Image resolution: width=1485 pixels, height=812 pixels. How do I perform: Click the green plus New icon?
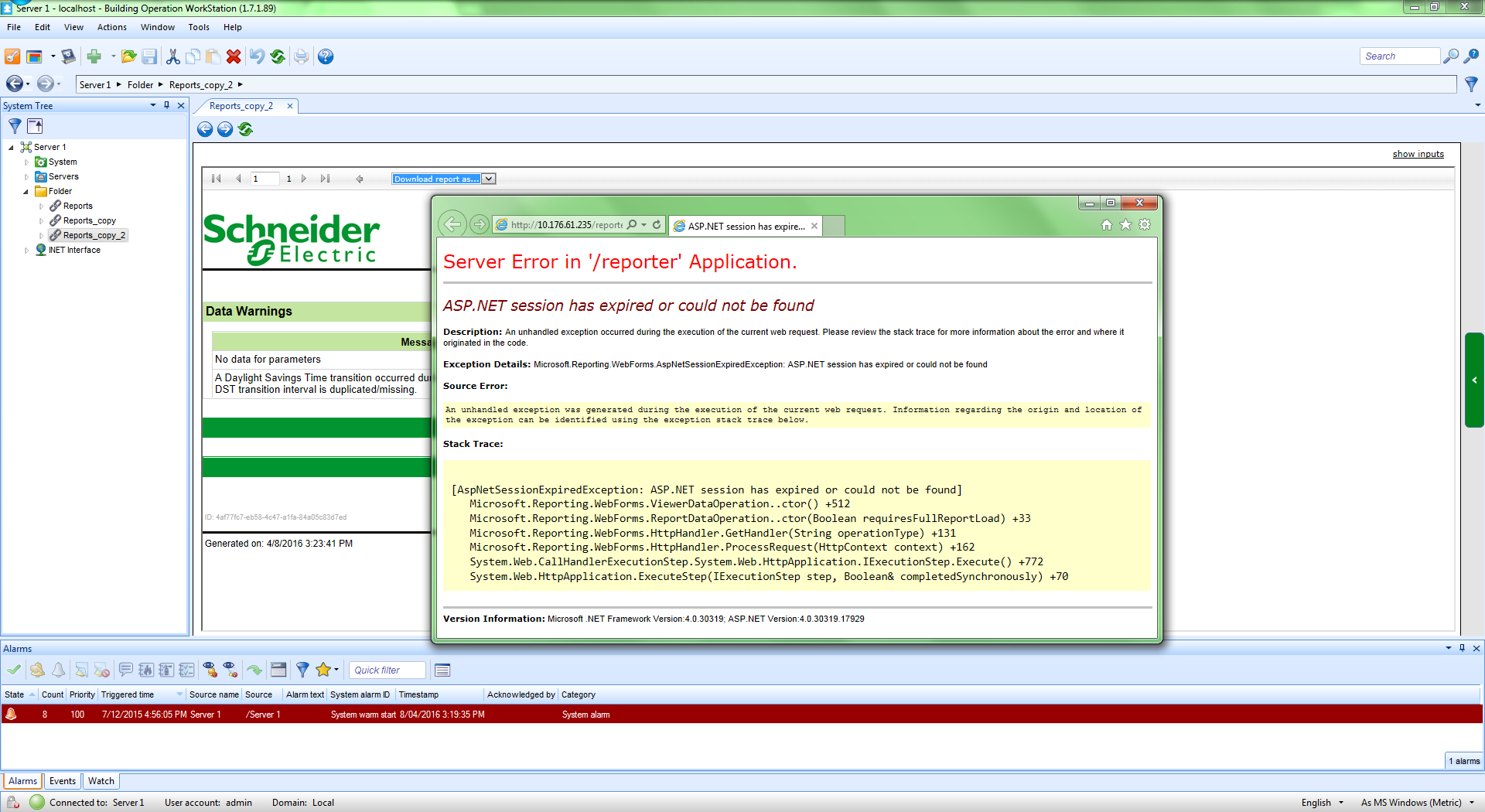(94, 56)
